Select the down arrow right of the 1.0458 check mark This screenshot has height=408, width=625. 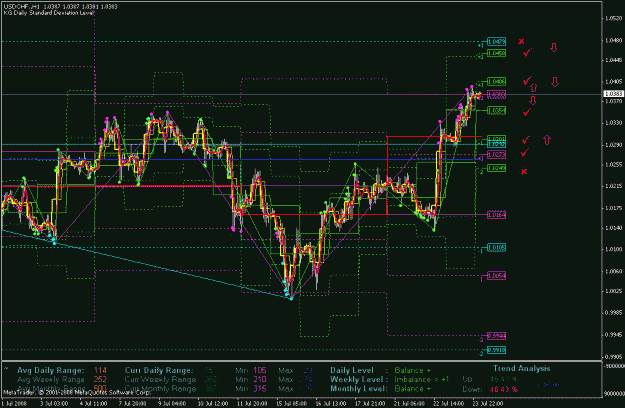(x=554, y=47)
